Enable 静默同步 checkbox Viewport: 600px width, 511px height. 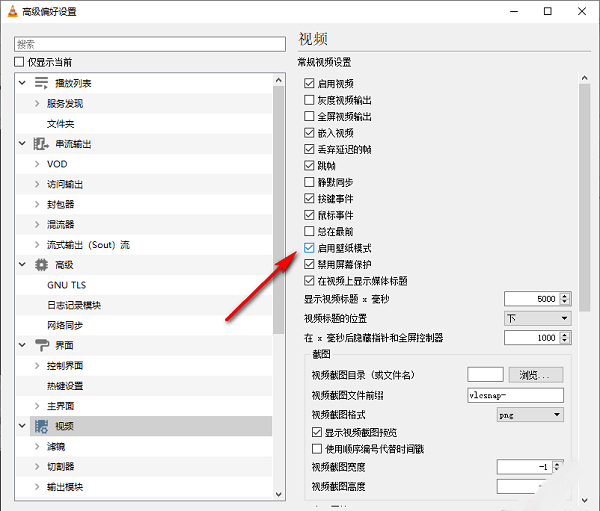[x=309, y=182]
